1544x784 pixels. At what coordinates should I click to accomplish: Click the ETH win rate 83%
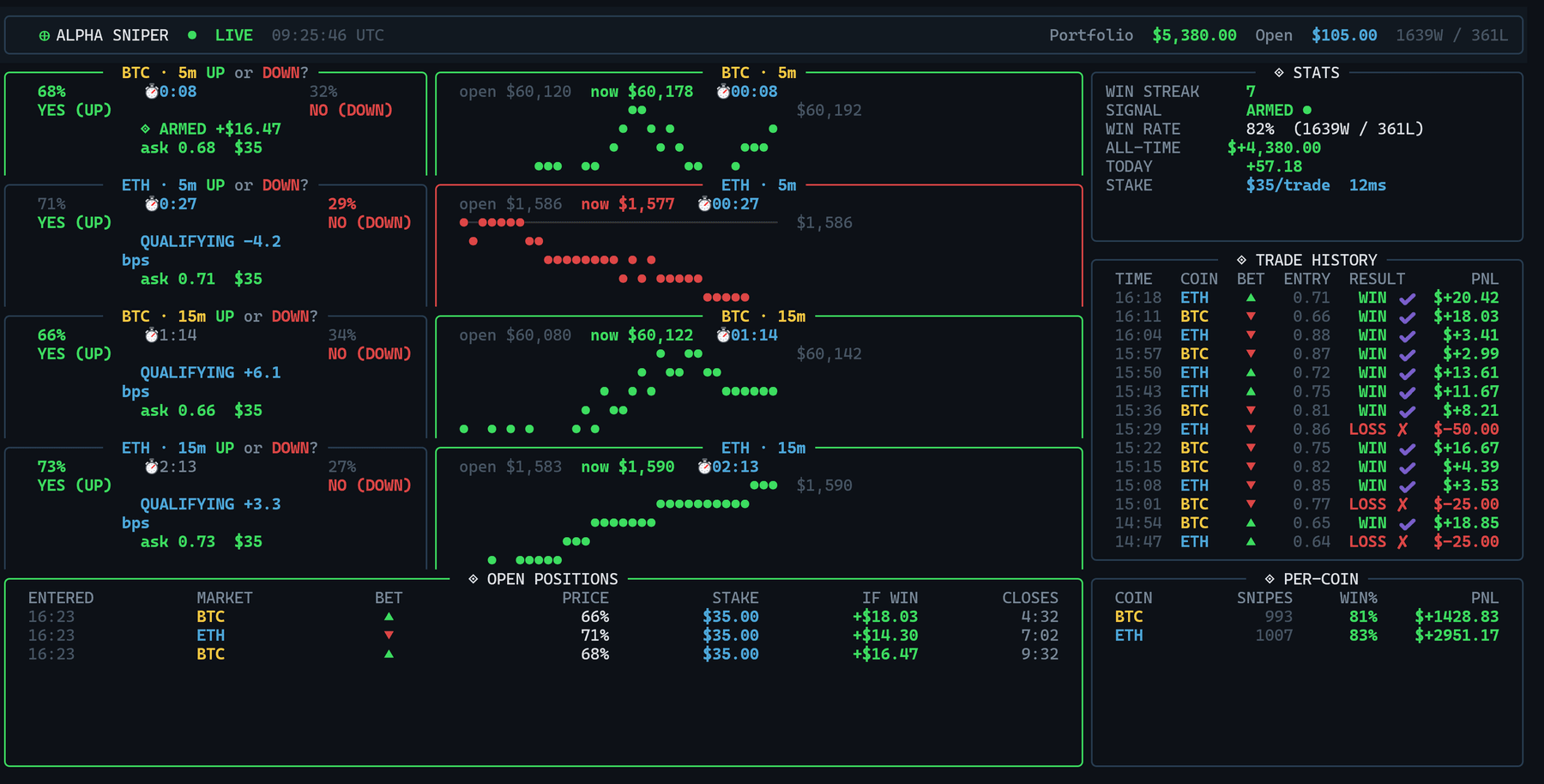tap(1363, 636)
